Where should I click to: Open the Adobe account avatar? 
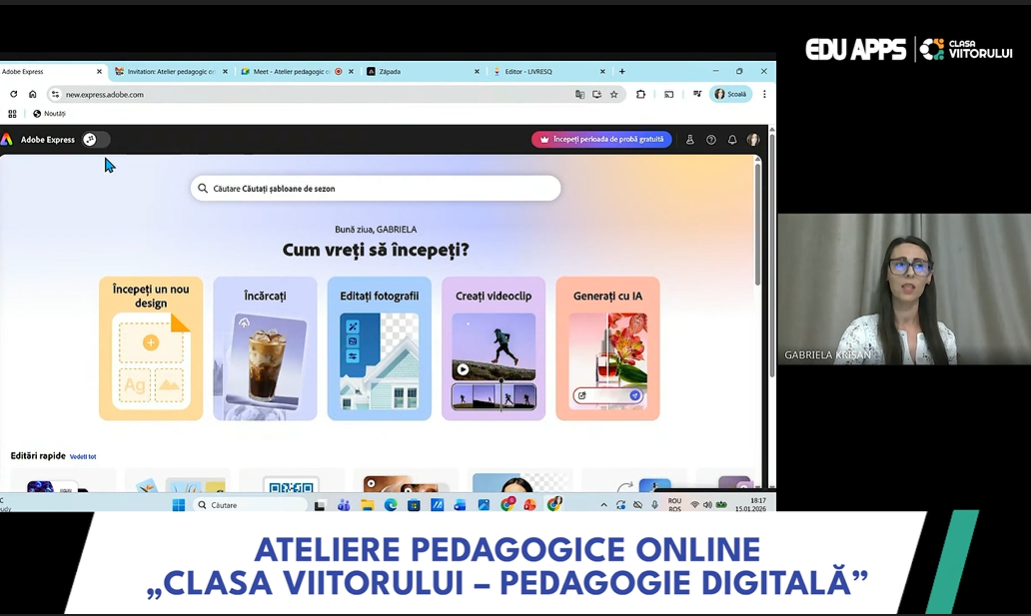753,139
